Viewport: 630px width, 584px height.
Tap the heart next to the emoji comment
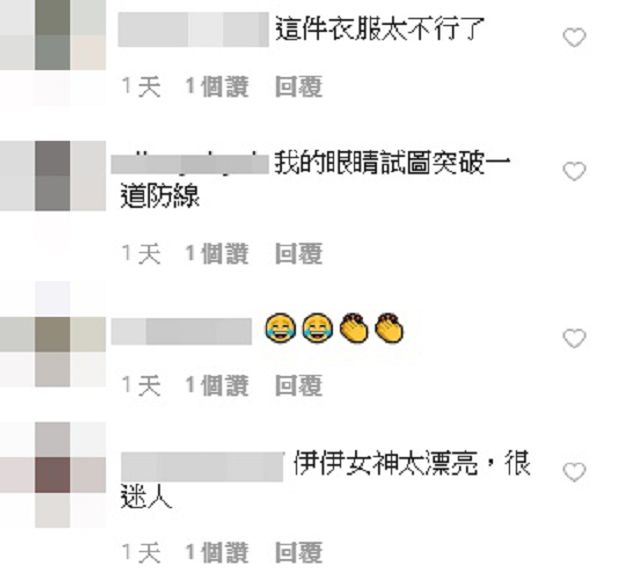pyautogui.click(x=574, y=338)
